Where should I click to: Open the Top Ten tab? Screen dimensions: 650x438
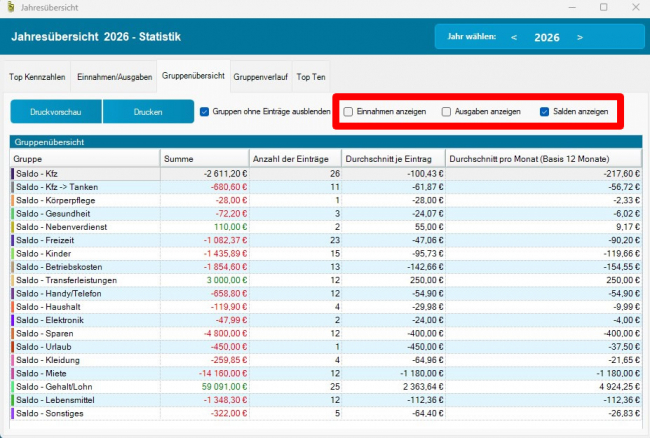(x=311, y=76)
